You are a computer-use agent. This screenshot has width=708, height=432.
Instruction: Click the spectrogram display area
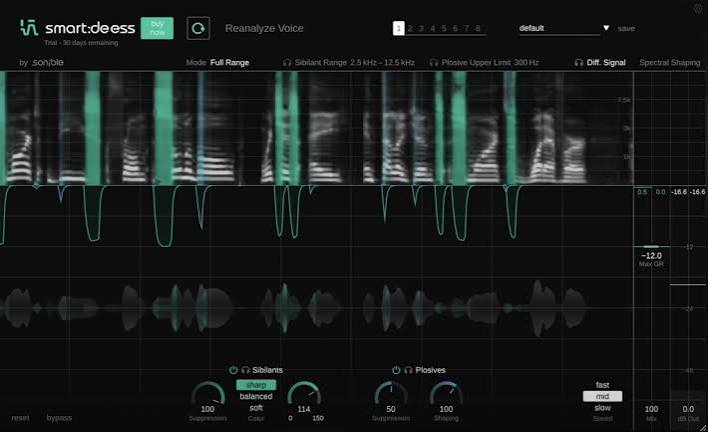pos(316,128)
